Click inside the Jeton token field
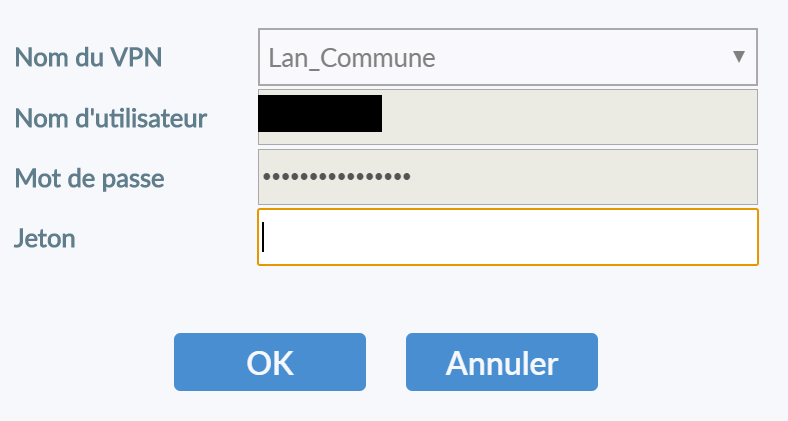This screenshot has width=788, height=421. point(507,237)
